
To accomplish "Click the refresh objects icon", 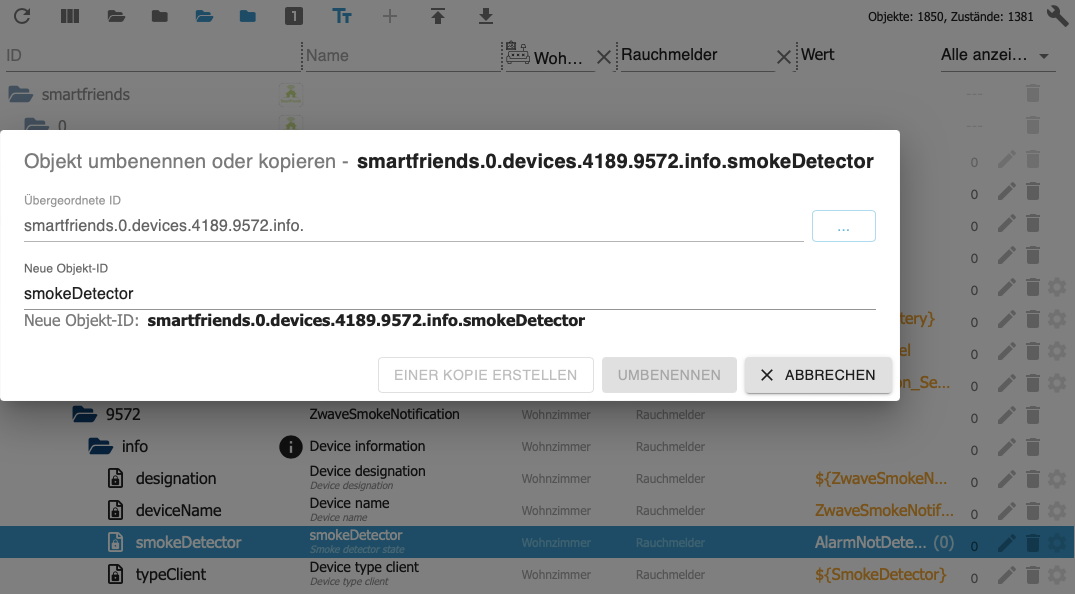I will coord(21,16).
